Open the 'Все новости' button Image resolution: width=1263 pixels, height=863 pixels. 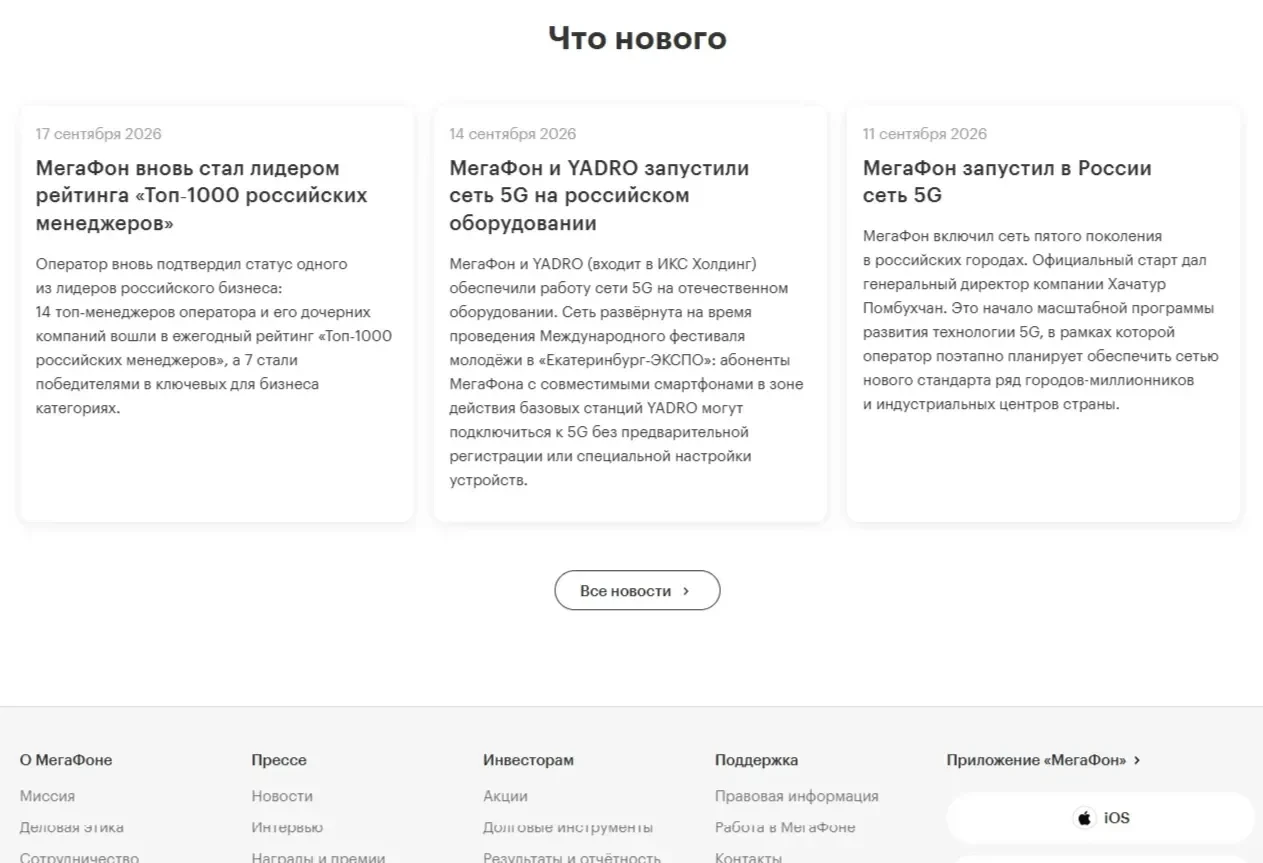click(x=637, y=590)
